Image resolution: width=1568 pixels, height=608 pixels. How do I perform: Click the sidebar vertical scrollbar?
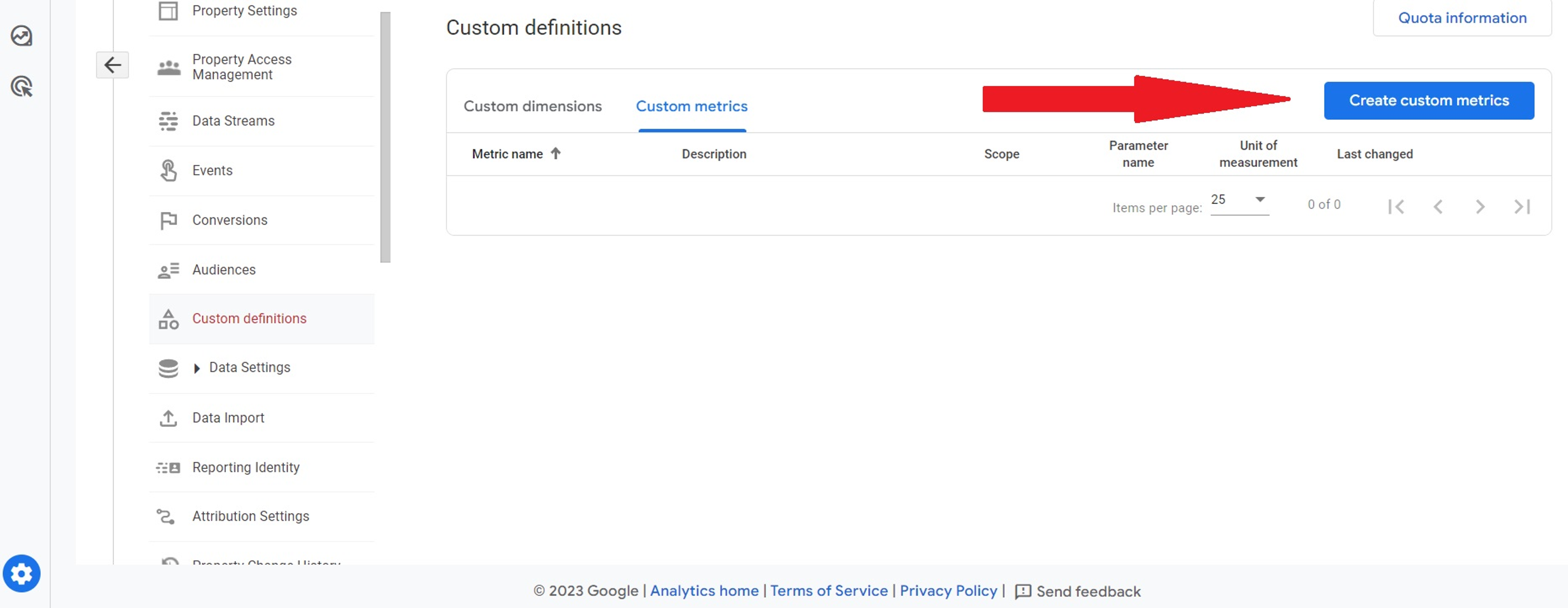tap(385, 137)
